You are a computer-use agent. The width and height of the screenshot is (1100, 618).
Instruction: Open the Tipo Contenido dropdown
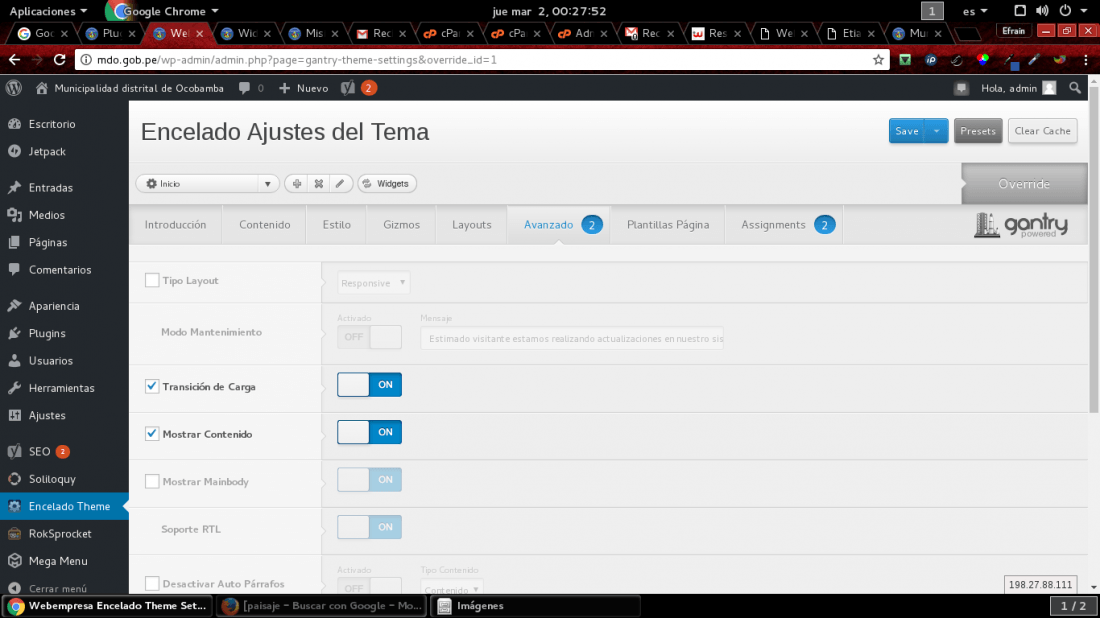[450, 588]
